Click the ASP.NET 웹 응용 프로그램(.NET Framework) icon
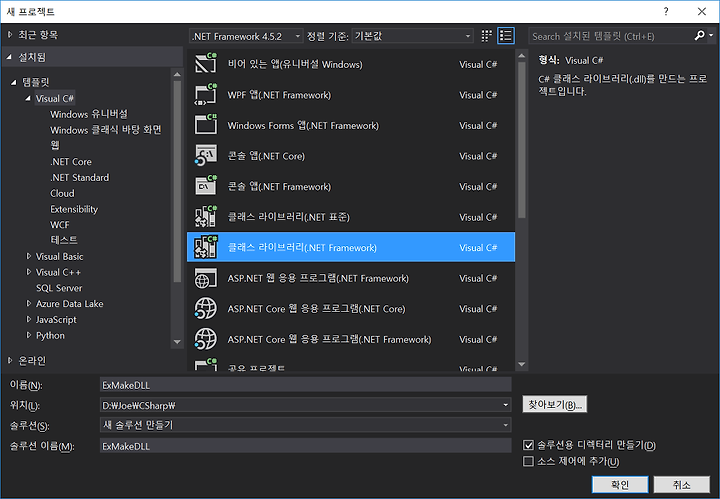 pos(206,277)
